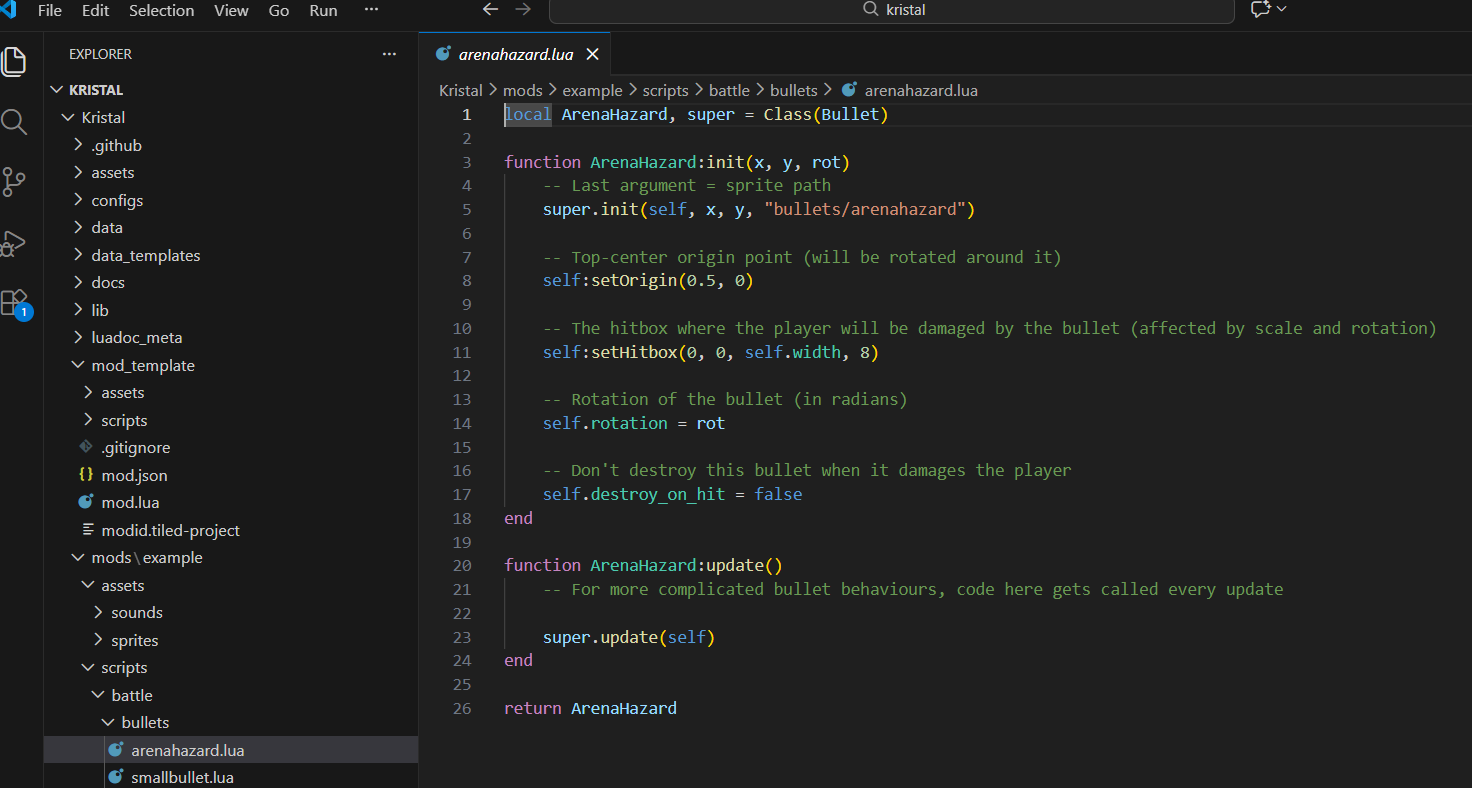Open the Explorer view in activity bar
Viewport: 1472px width, 788px height.
[14, 62]
